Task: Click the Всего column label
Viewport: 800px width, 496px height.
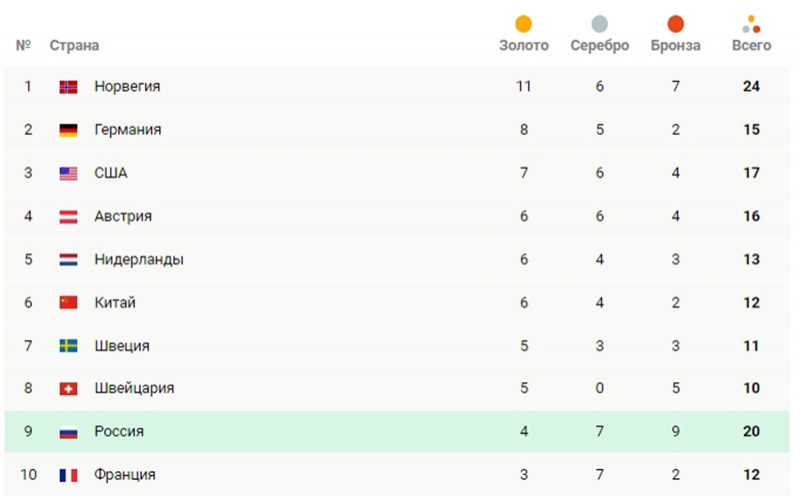Action: click(x=751, y=46)
